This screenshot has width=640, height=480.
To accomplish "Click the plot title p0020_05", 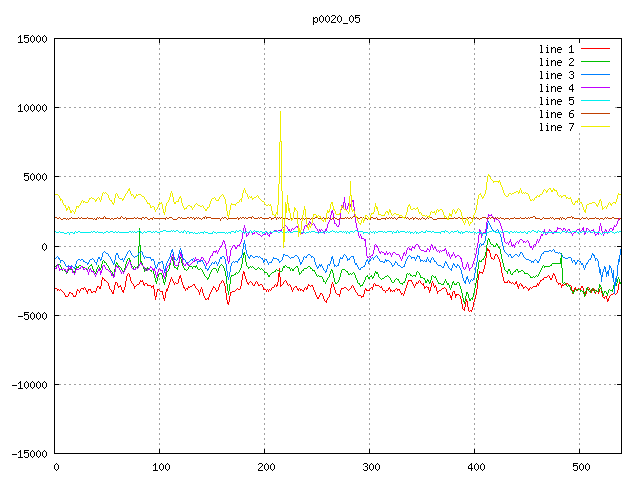I will click(x=336, y=20).
